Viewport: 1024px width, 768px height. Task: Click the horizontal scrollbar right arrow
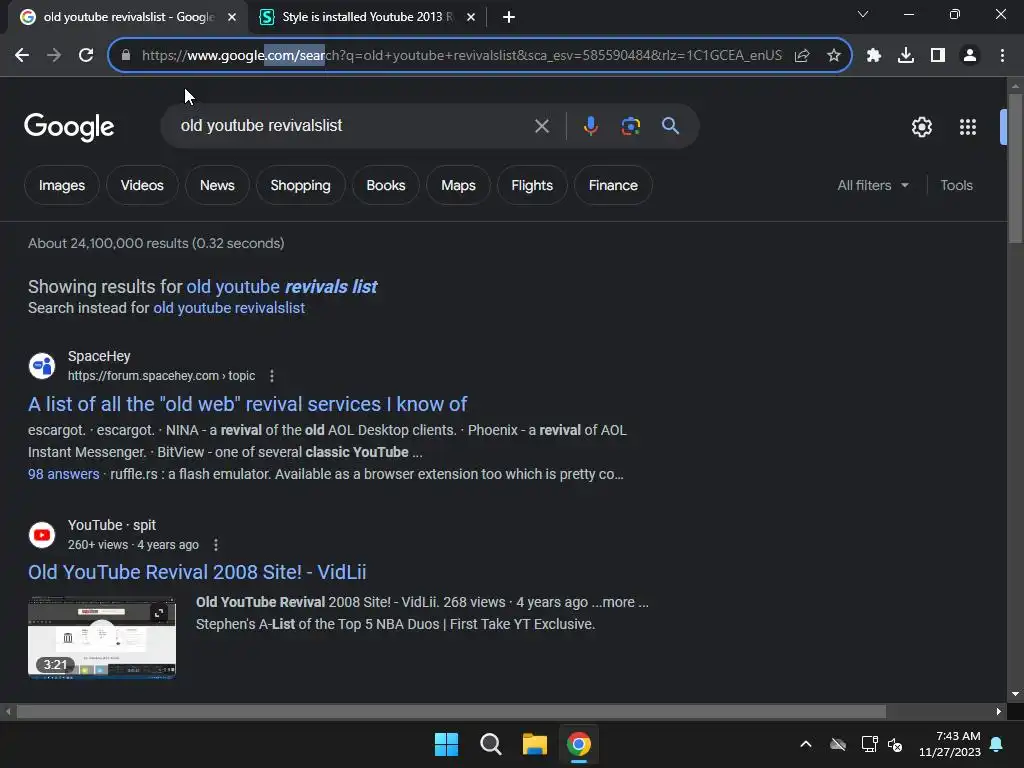click(999, 711)
